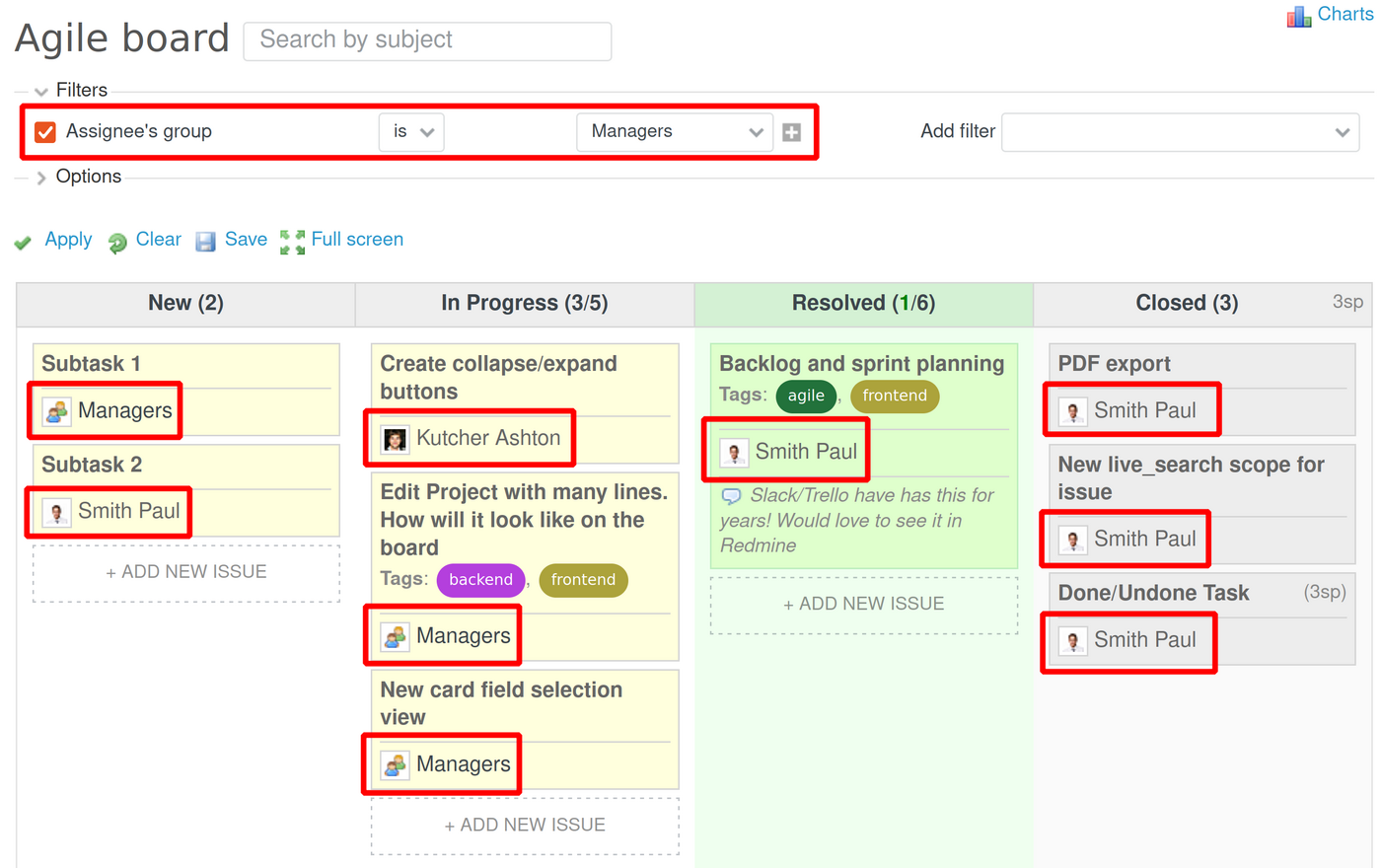The height and width of the screenshot is (868, 1381).
Task: Click the Clear filters refresh icon
Action: [x=115, y=241]
